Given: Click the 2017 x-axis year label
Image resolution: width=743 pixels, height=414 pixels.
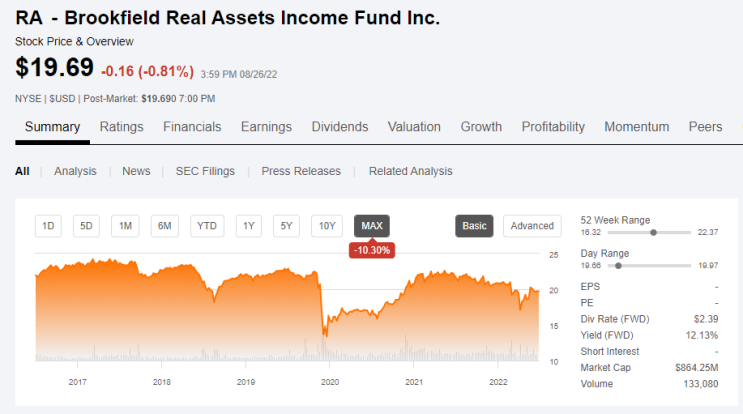Looking at the screenshot, I should pos(77,382).
